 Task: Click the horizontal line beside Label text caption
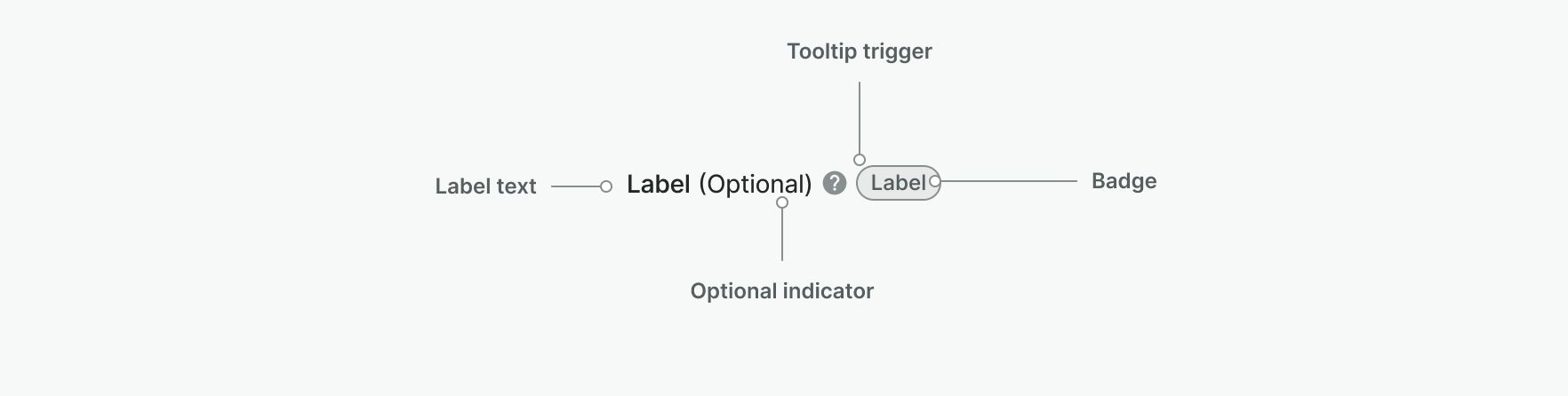click(x=576, y=186)
